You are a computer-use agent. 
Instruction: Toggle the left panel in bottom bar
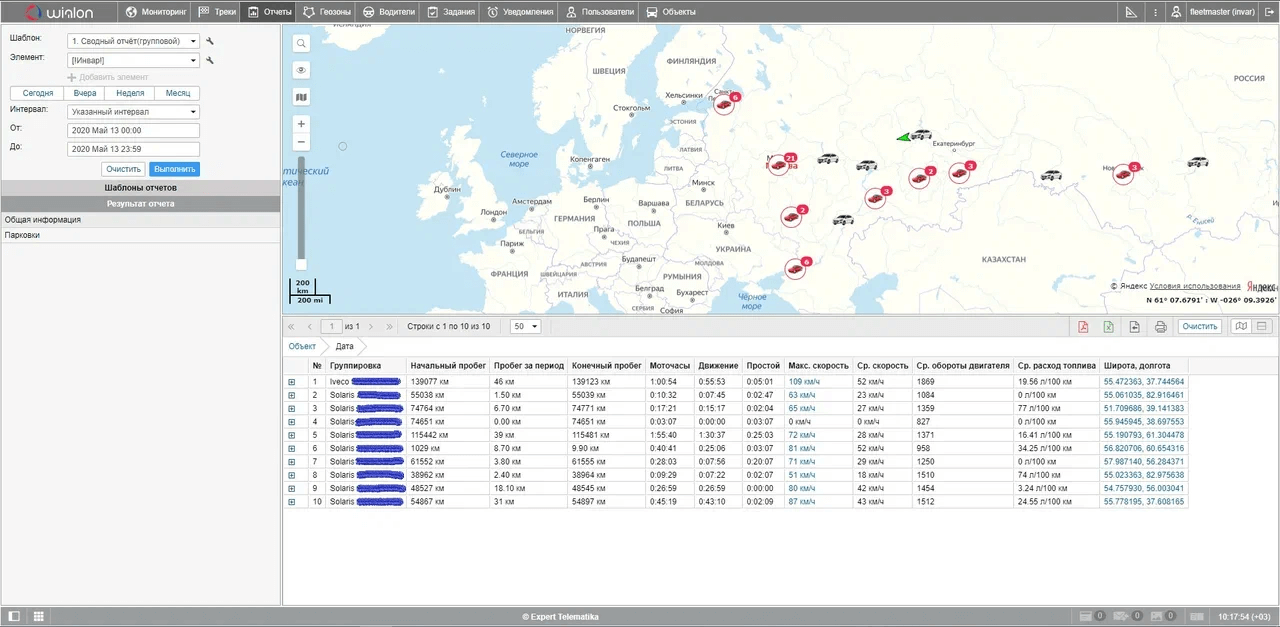tap(14, 617)
